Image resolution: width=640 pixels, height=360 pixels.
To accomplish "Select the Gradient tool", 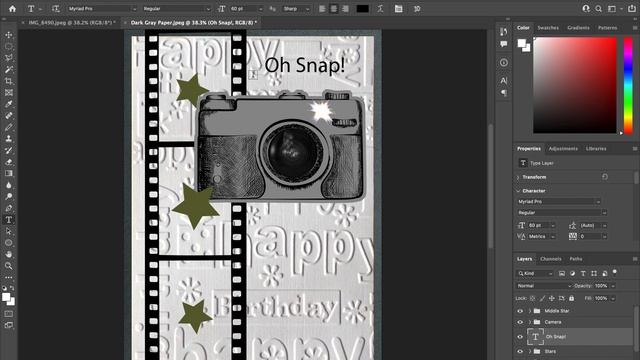I will coord(9,173).
